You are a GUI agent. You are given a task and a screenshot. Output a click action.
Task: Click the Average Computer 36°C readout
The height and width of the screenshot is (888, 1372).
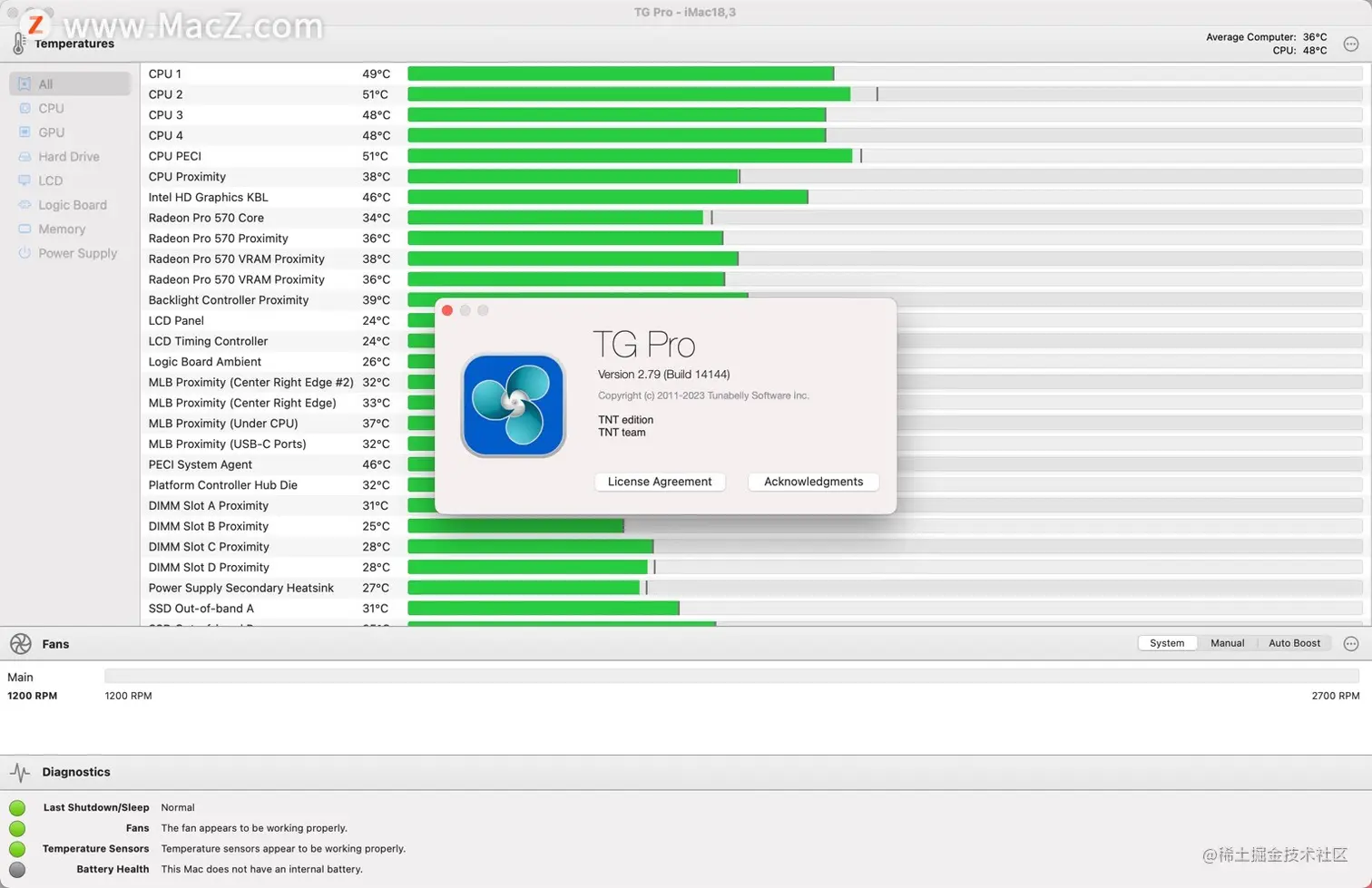pos(1266,37)
